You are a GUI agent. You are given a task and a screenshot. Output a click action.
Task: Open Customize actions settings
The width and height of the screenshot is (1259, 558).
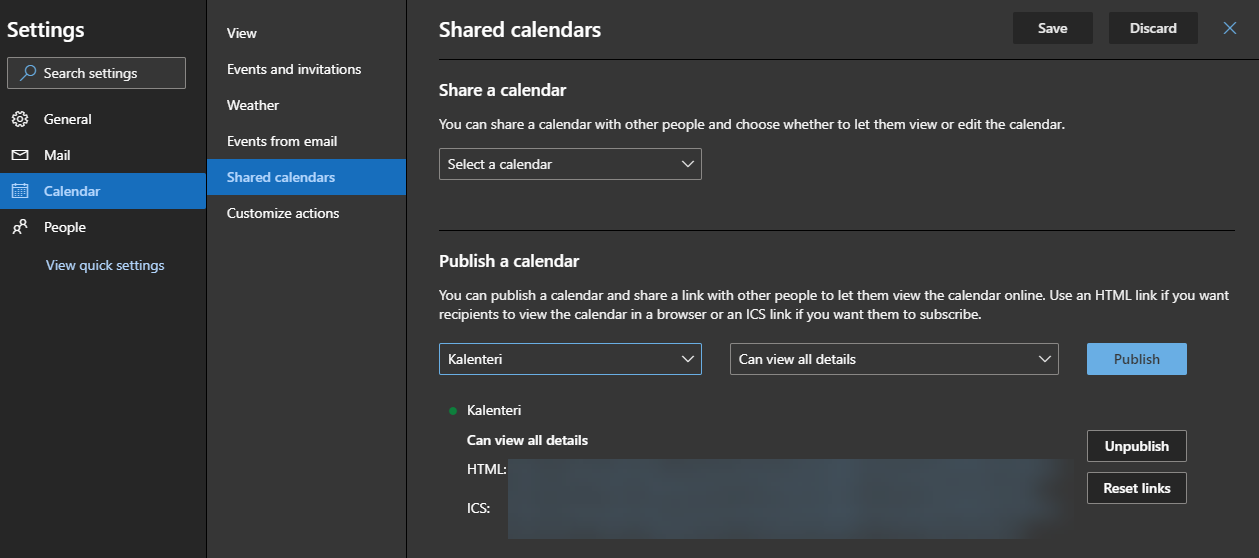click(283, 213)
